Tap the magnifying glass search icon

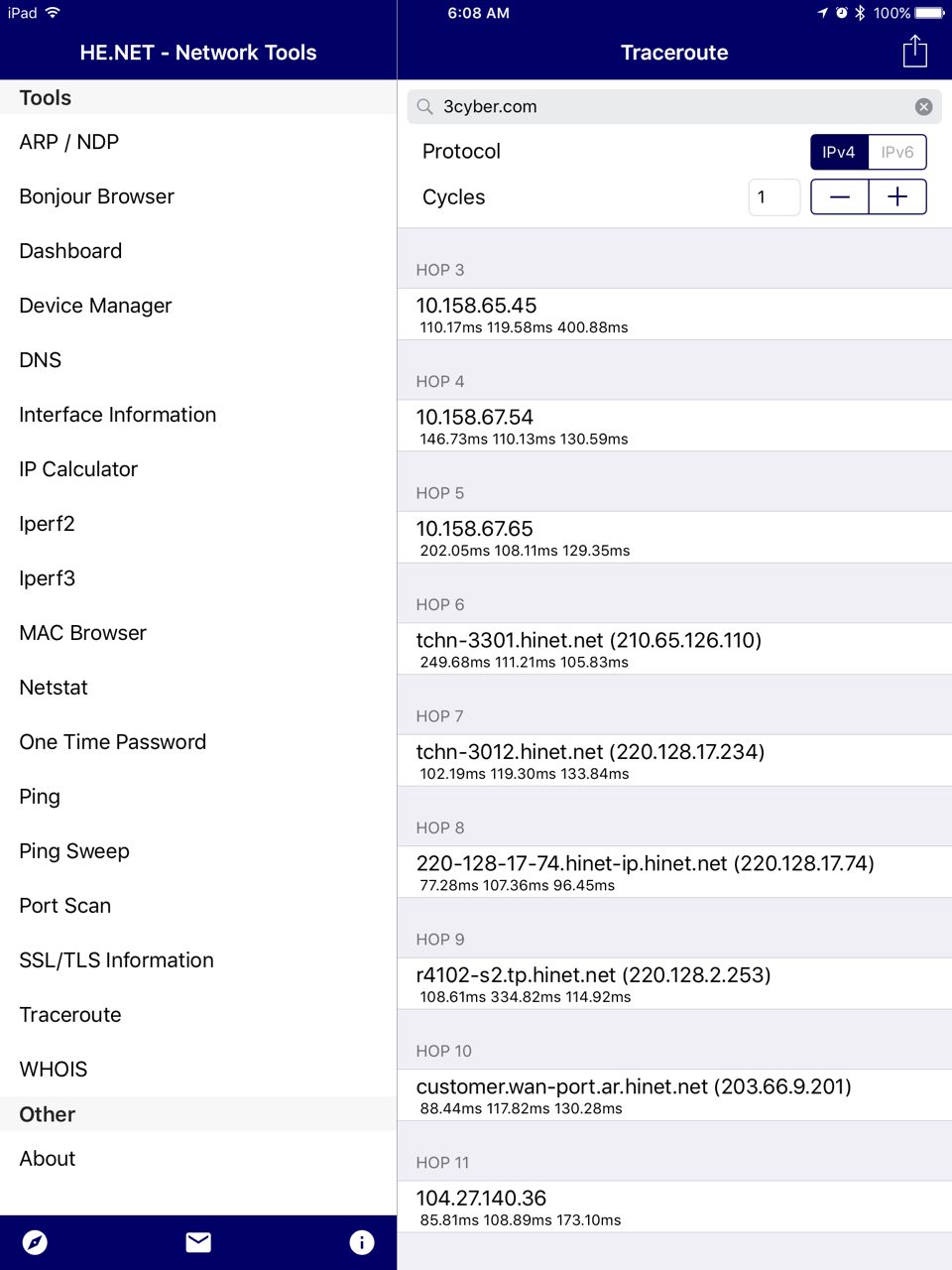tap(424, 106)
